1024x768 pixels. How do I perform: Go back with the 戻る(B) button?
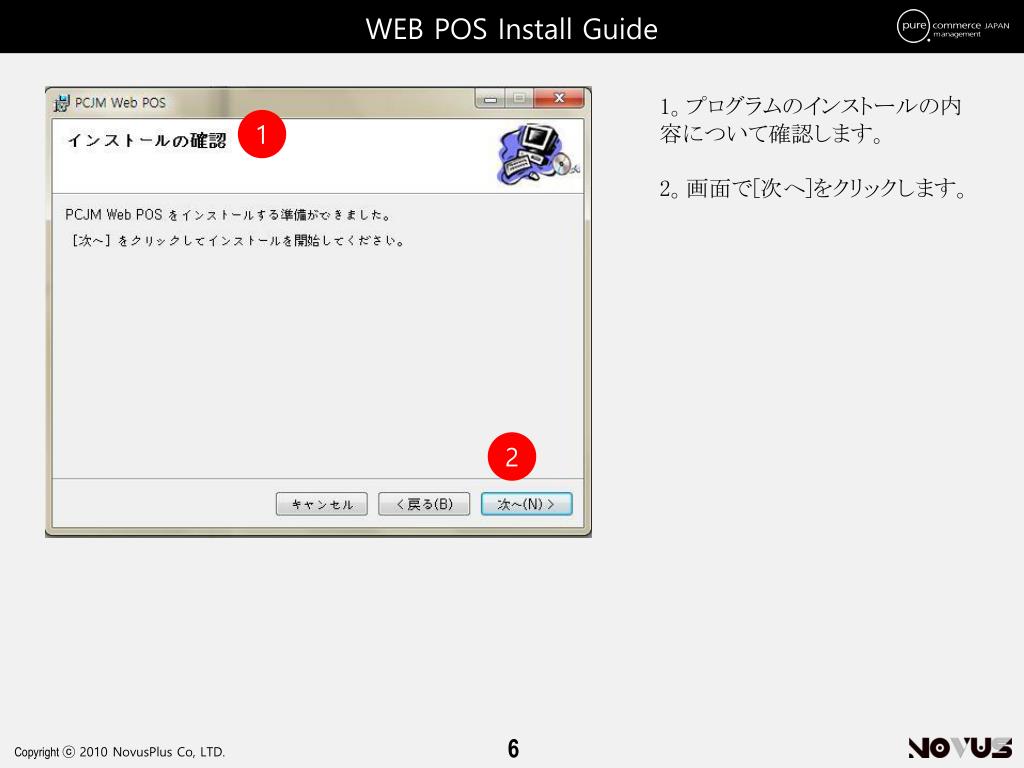(x=424, y=504)
